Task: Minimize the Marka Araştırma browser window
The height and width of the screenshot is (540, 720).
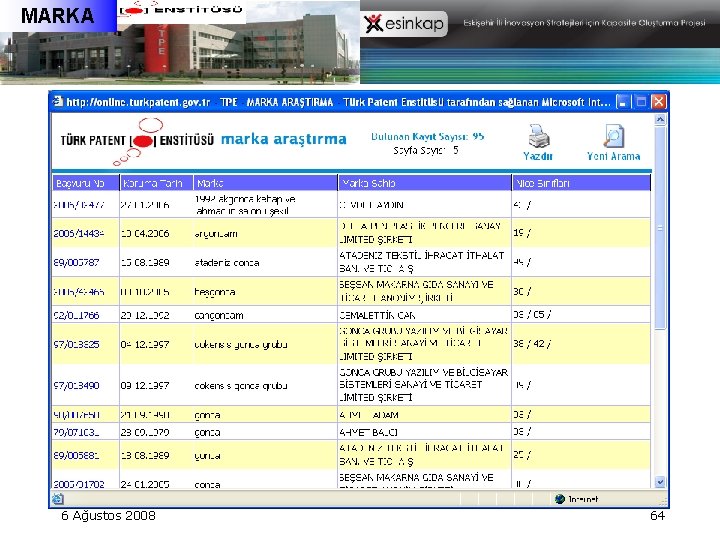Action: coord(622,101)
